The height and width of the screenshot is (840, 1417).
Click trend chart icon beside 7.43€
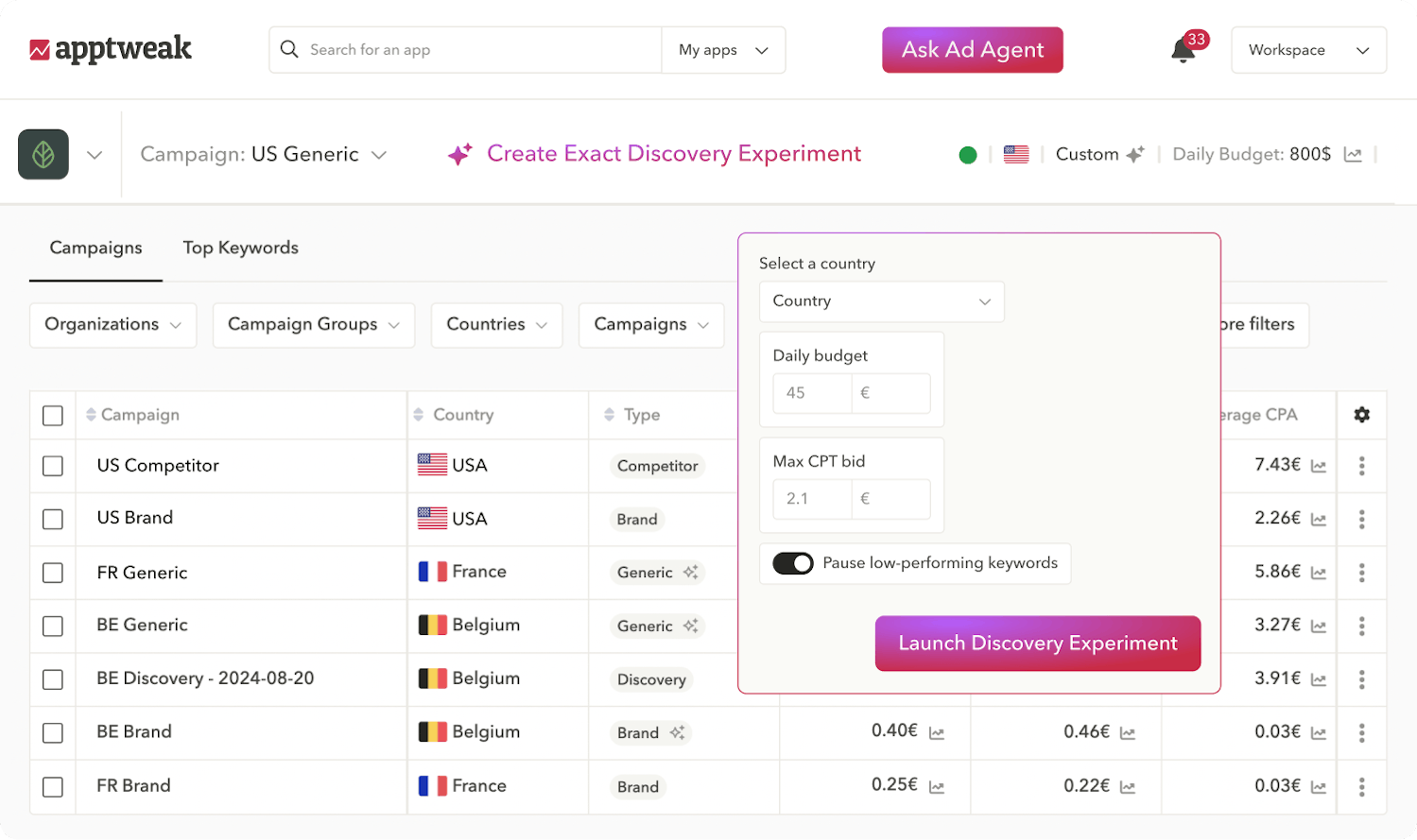tap(1319, 466)
